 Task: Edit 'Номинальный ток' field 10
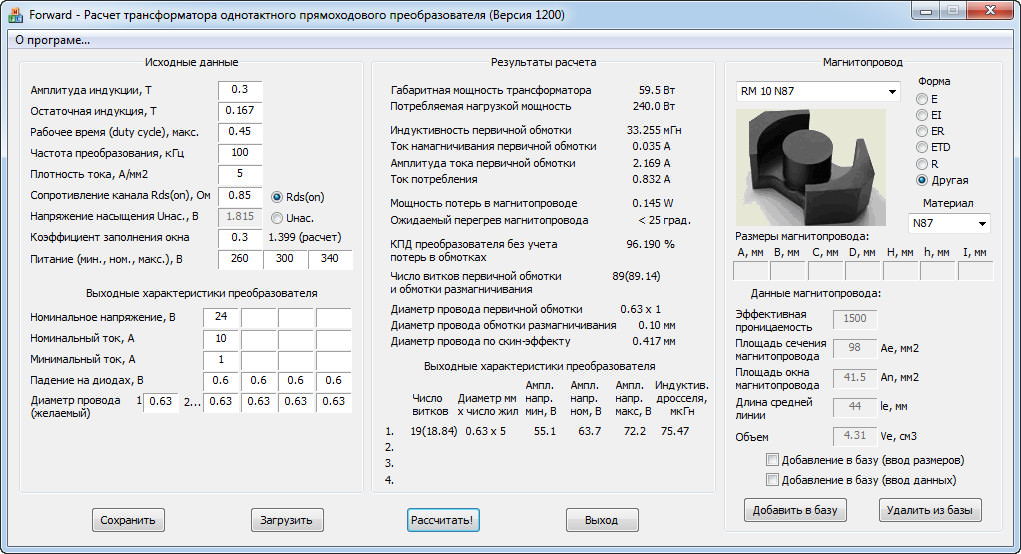click(x=221, y=339)
